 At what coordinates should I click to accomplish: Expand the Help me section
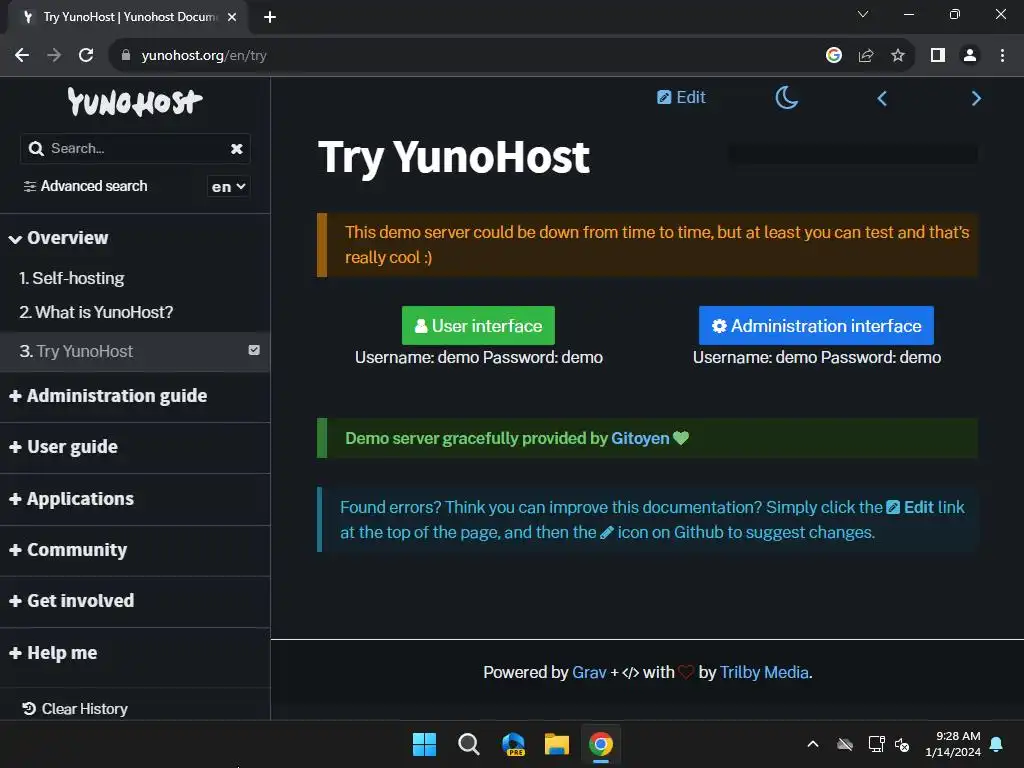(x=54, y=653)
